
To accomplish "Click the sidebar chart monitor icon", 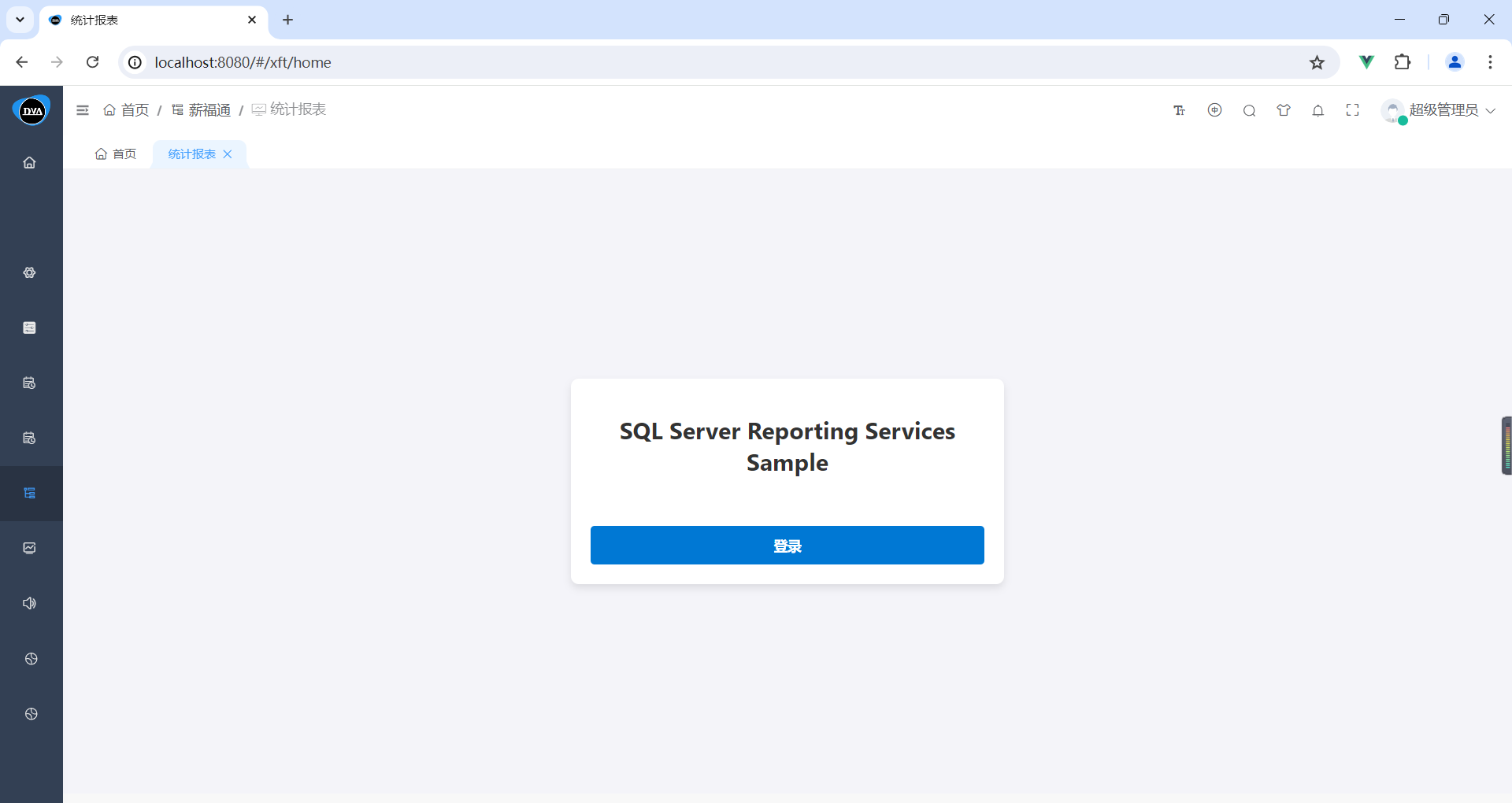I will [x=30, y=548].
